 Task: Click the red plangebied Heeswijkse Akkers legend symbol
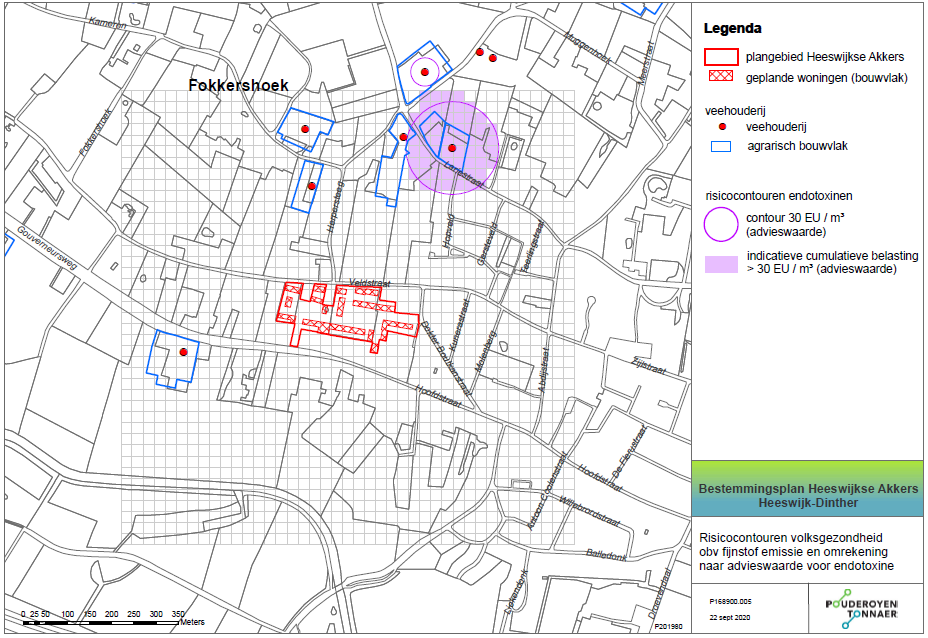[721, 57]
